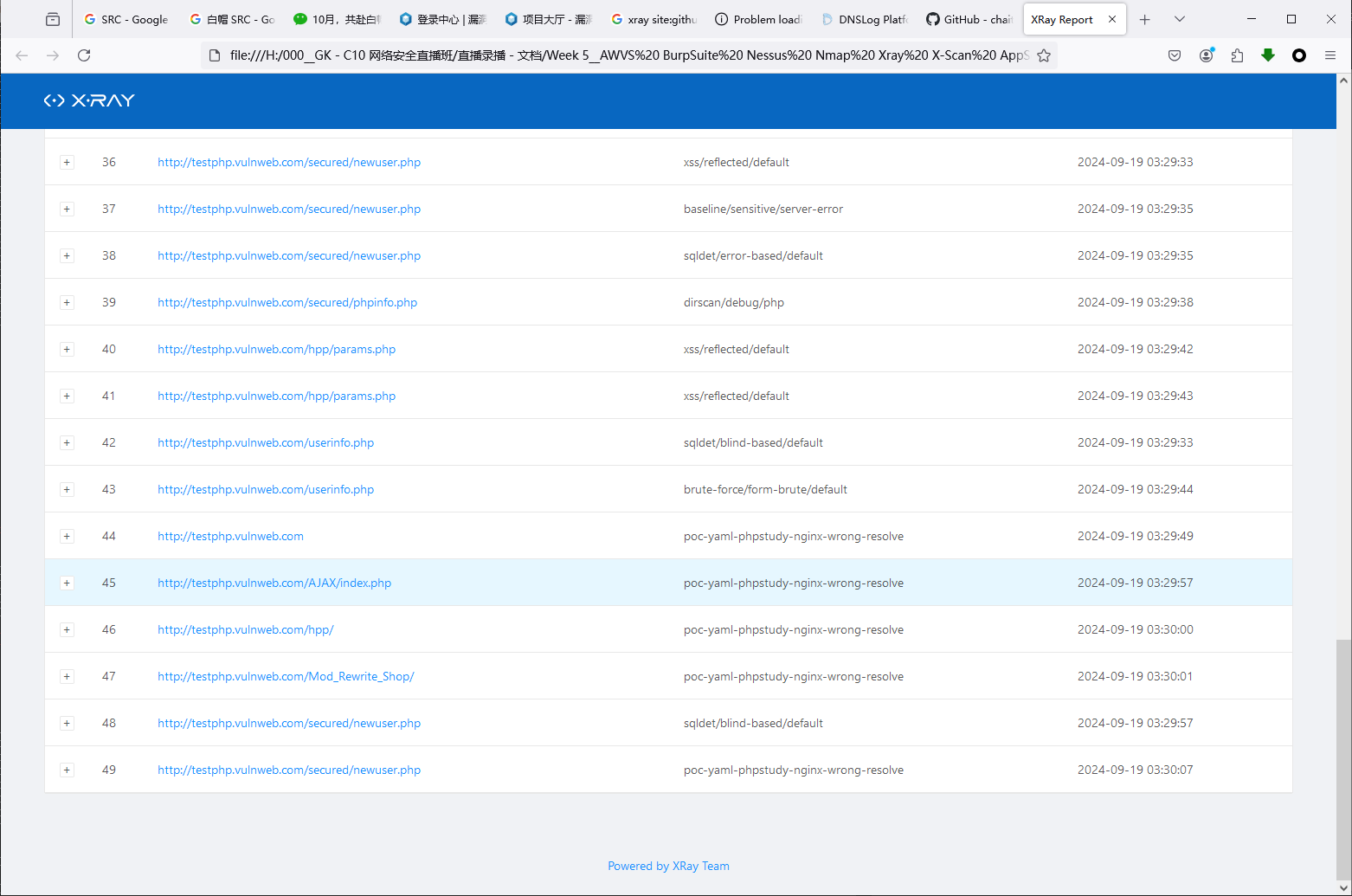1352x896 pixels.
Task: Open the newuser.php link in row 49
Action: (289, 770)
